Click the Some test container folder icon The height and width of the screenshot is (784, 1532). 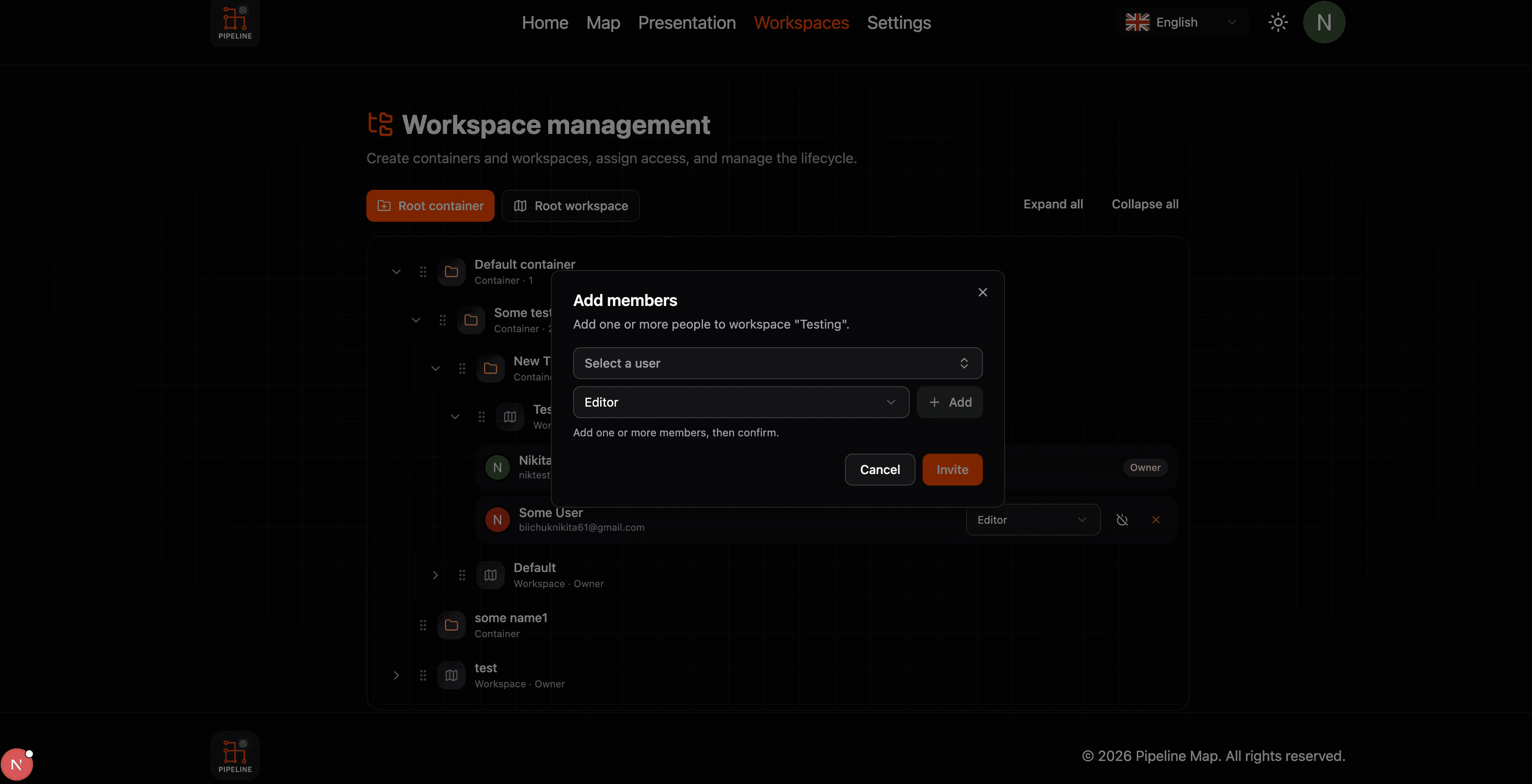471,320
